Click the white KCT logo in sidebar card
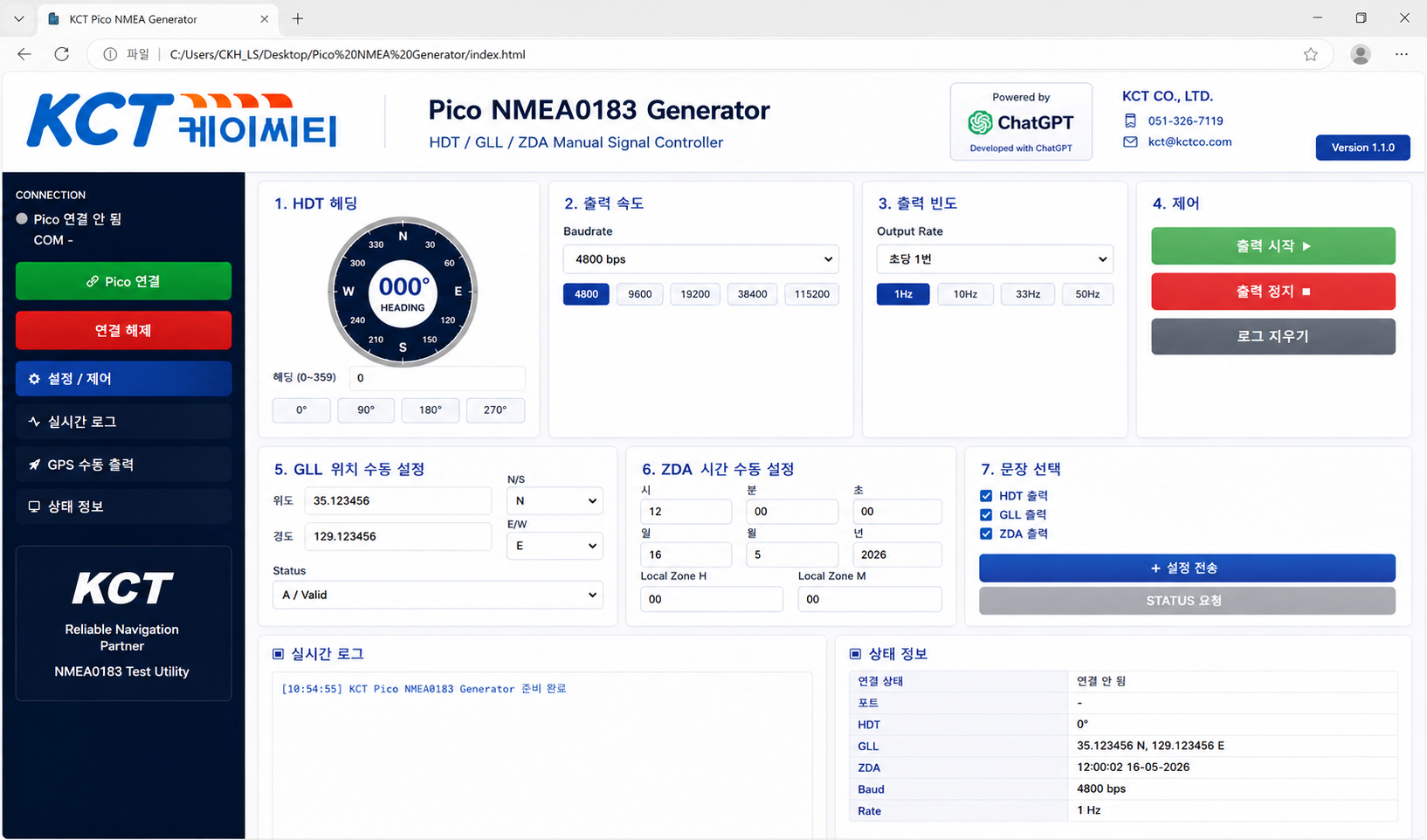1427x840 pixels. click(x=122, y=589)
